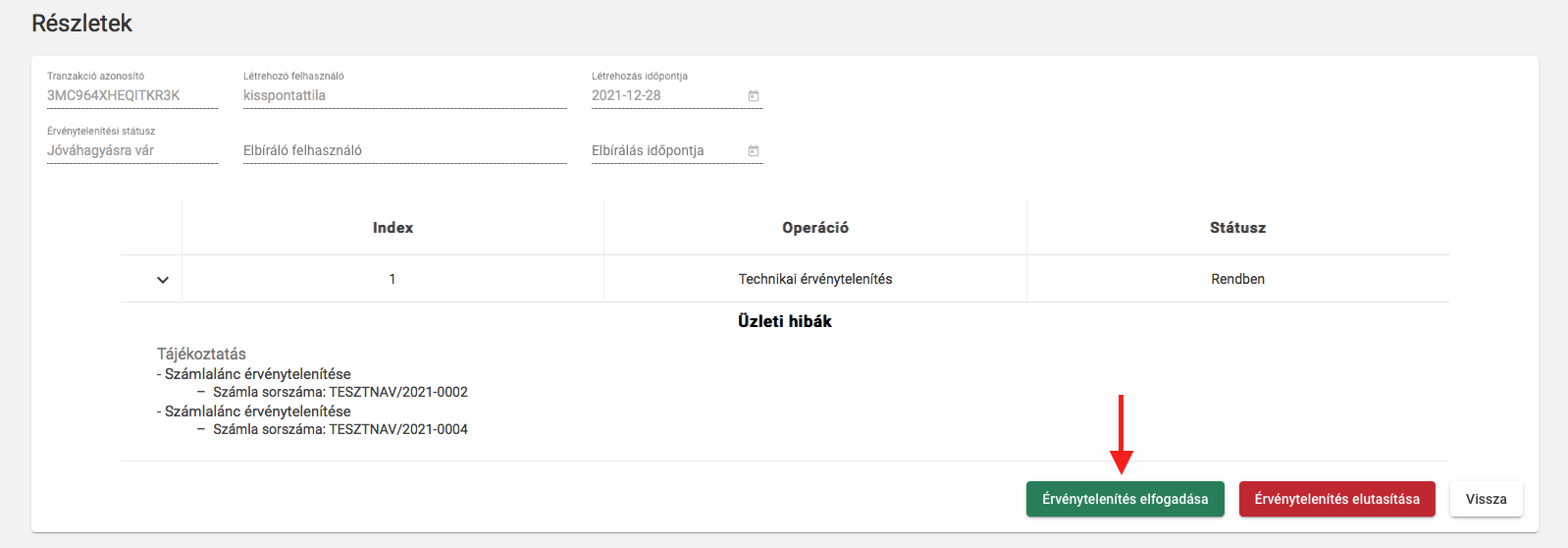
Task: Select Létrehozó felhasználó field kisspontattila
Action: click(404, 95)
